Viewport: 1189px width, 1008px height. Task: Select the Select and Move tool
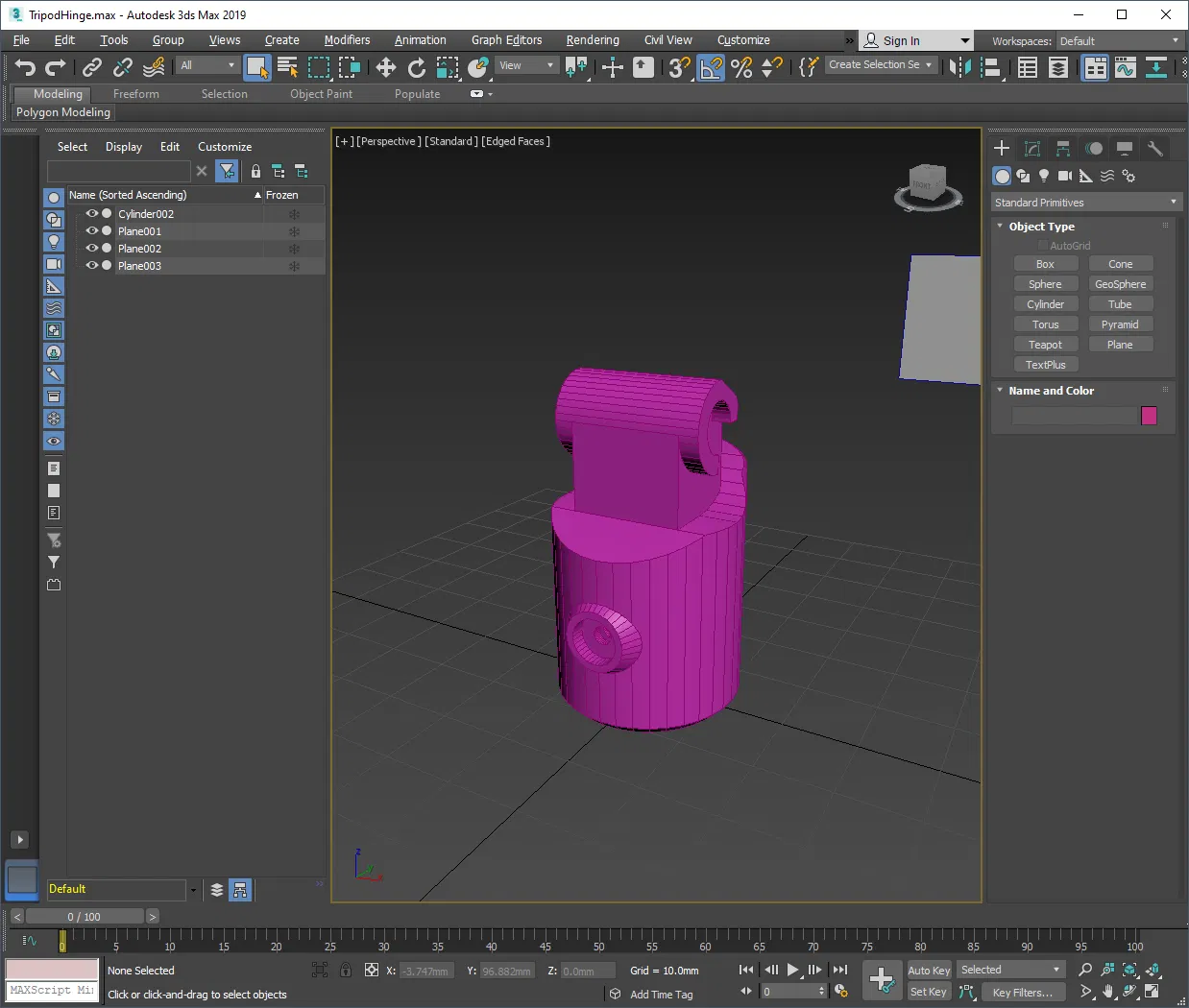pos(385,67)
